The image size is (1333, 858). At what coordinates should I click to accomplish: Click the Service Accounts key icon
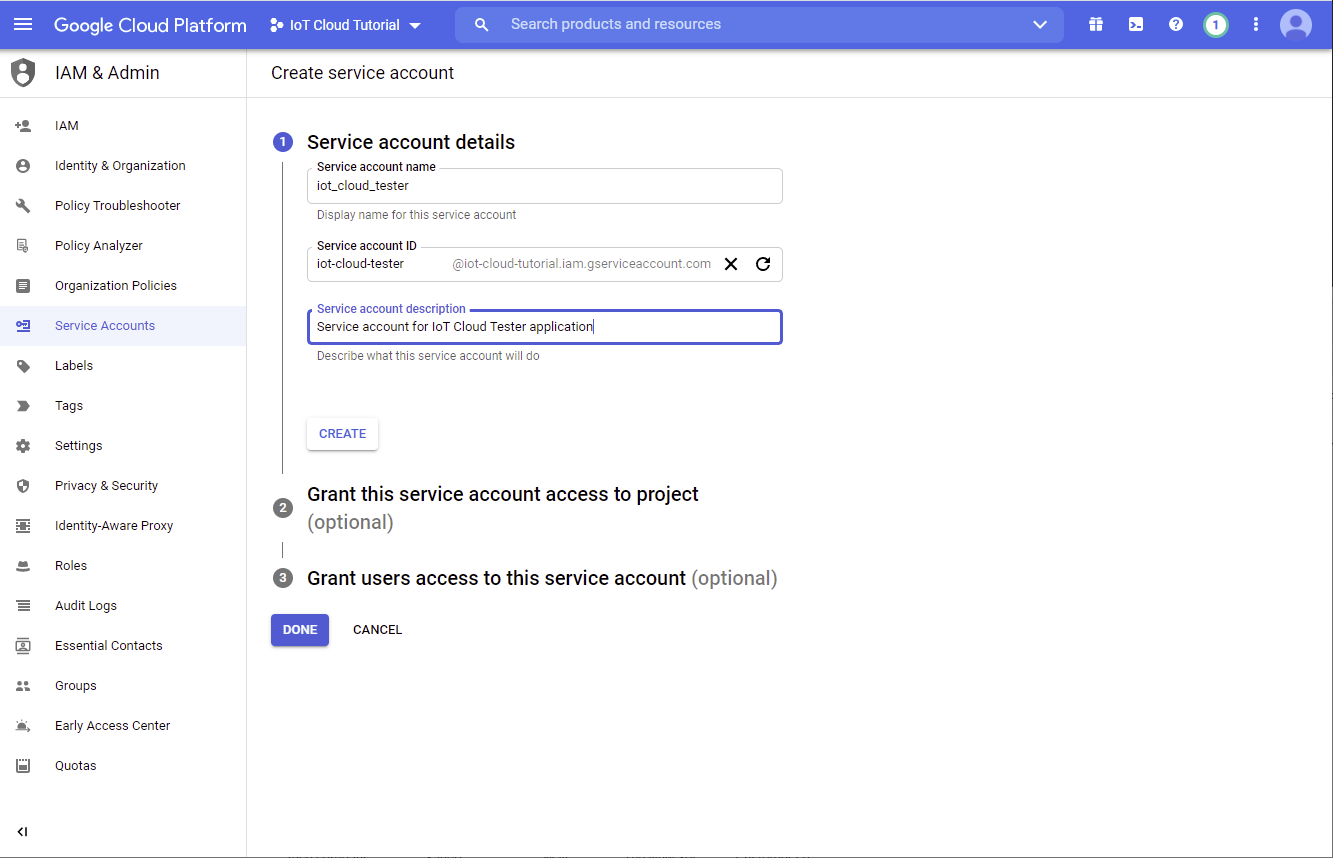coord(23,326)
